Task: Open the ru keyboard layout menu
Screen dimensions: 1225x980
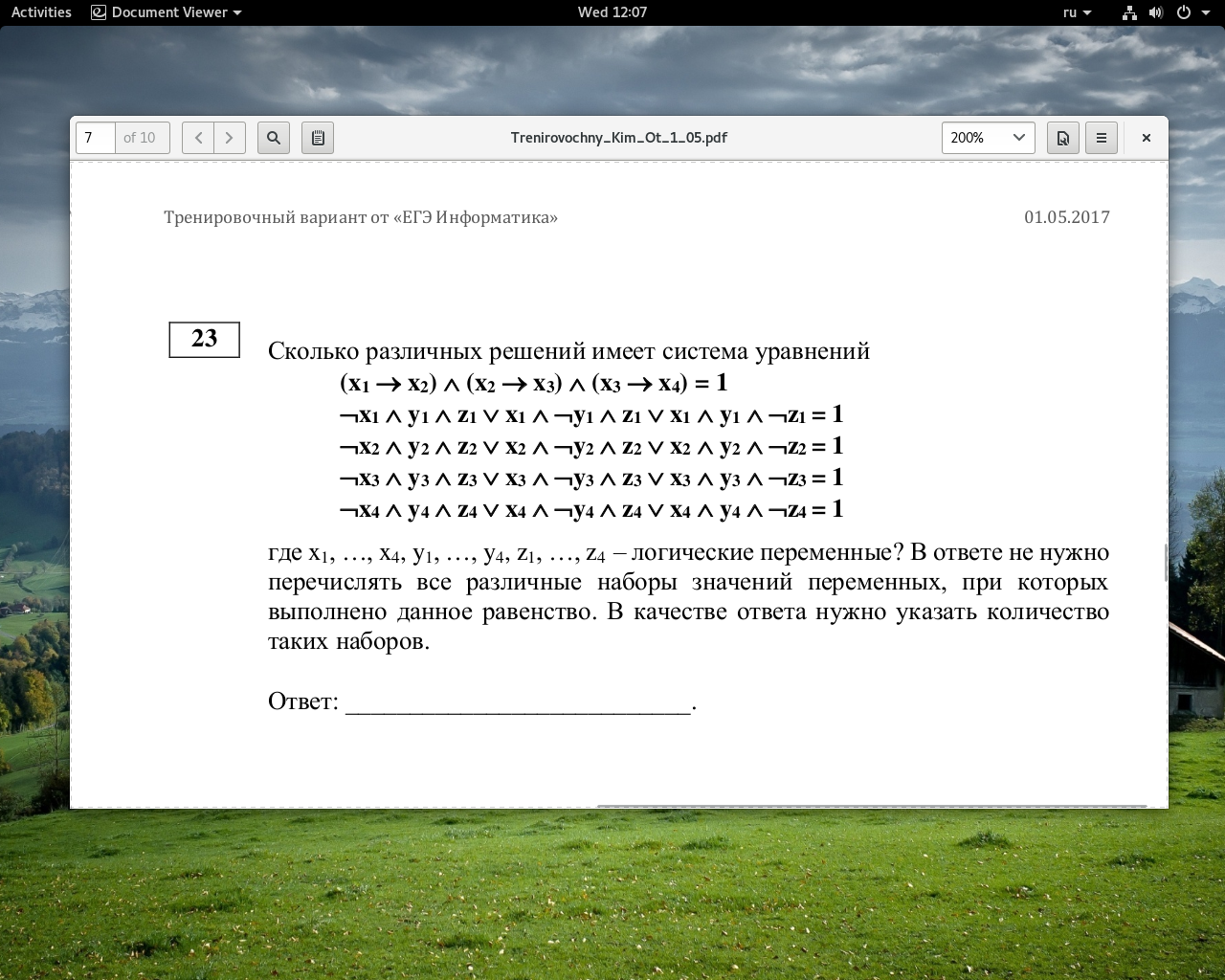Action: [x=1077, y=12]
